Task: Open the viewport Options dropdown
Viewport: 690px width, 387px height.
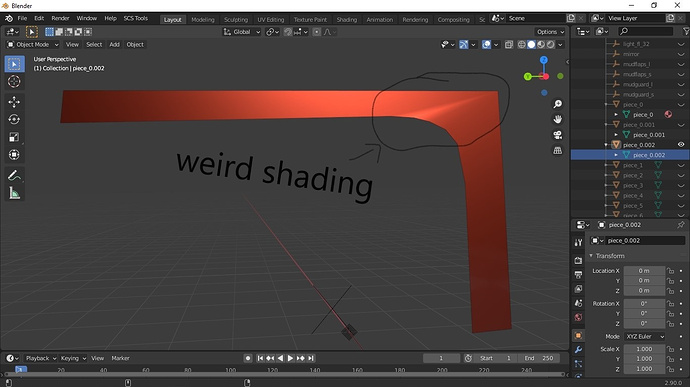Action: click(550, 32)
